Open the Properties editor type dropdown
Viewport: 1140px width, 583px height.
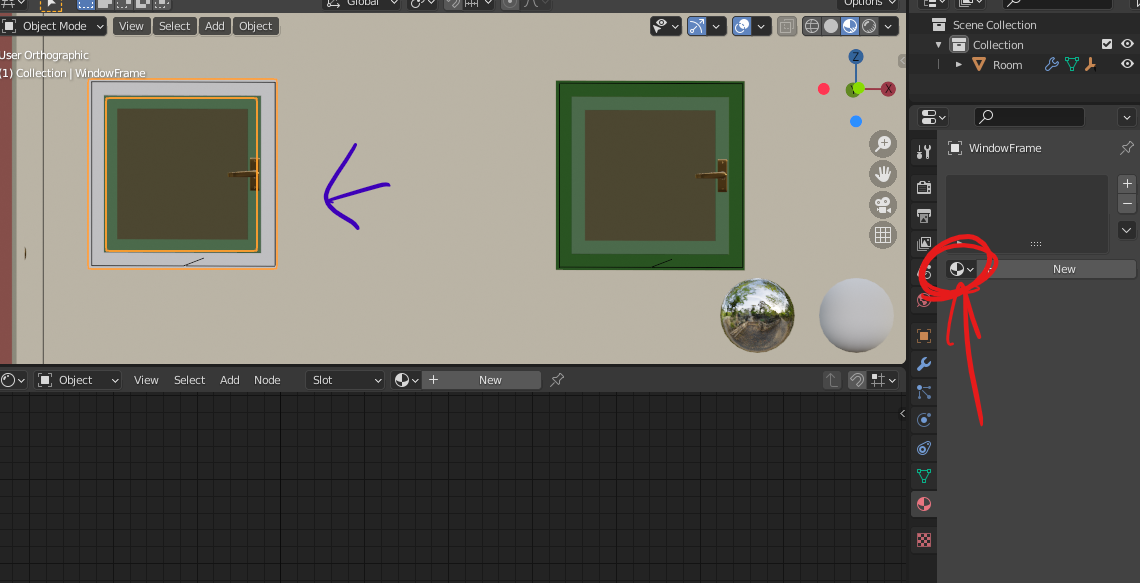coord(934,117)
